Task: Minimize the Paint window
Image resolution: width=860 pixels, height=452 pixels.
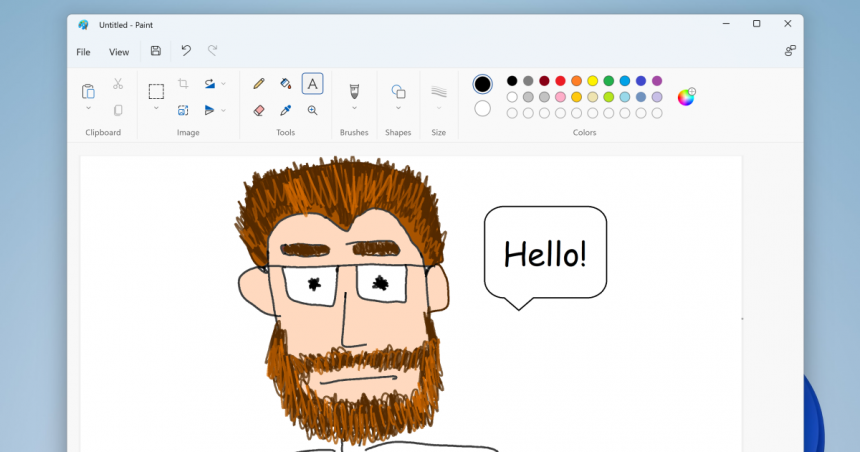Action: click(x=726, y=24)
